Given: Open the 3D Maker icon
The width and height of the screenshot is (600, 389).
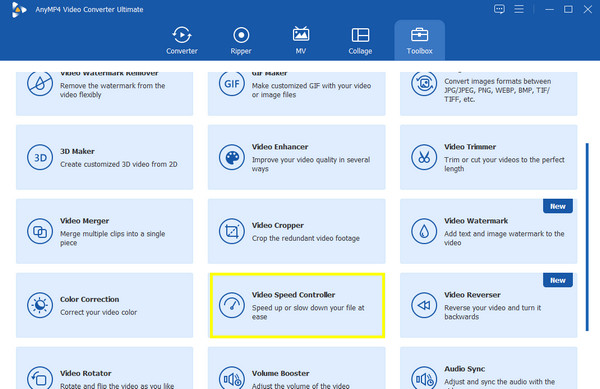Looking at the screenshot, I should (x=40, y=157).
